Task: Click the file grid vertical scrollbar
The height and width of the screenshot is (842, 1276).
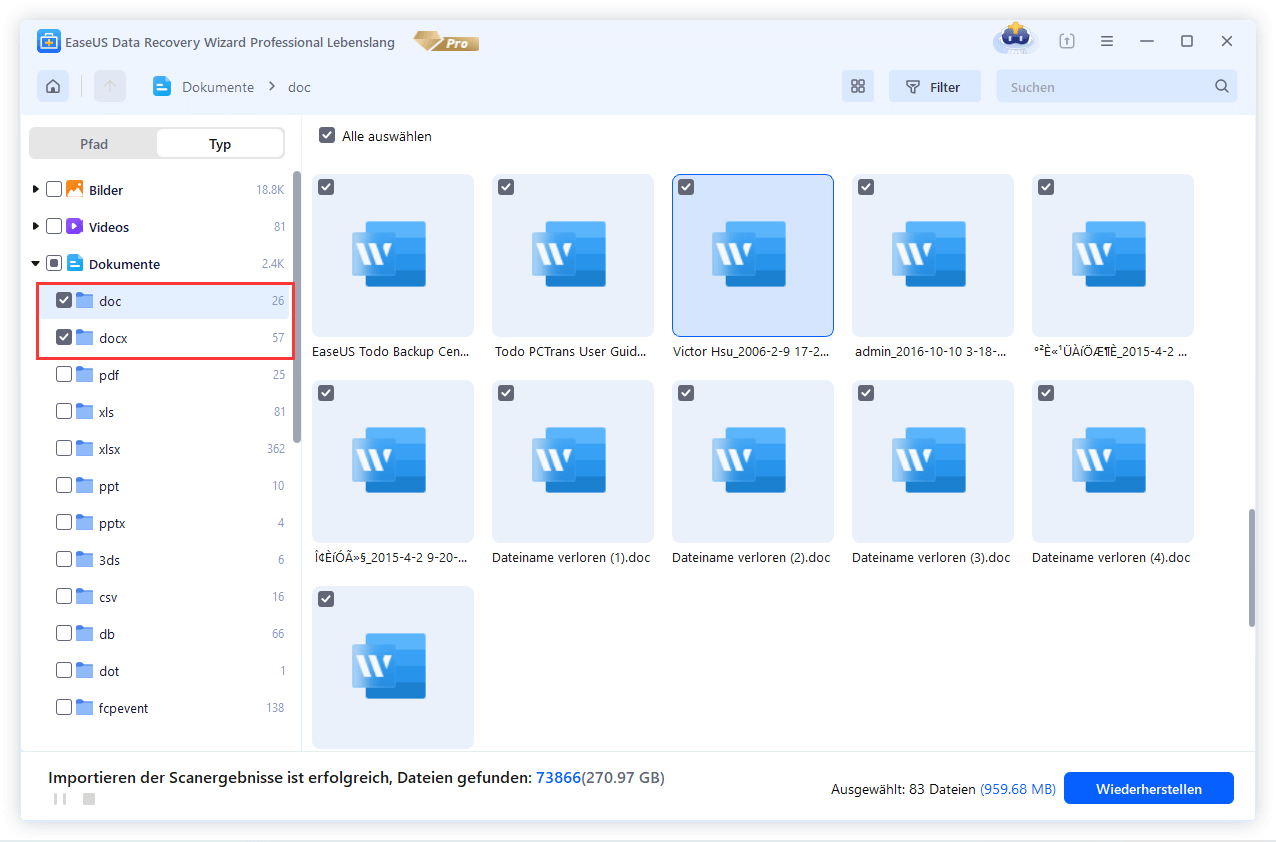Action: [1251, 568]
